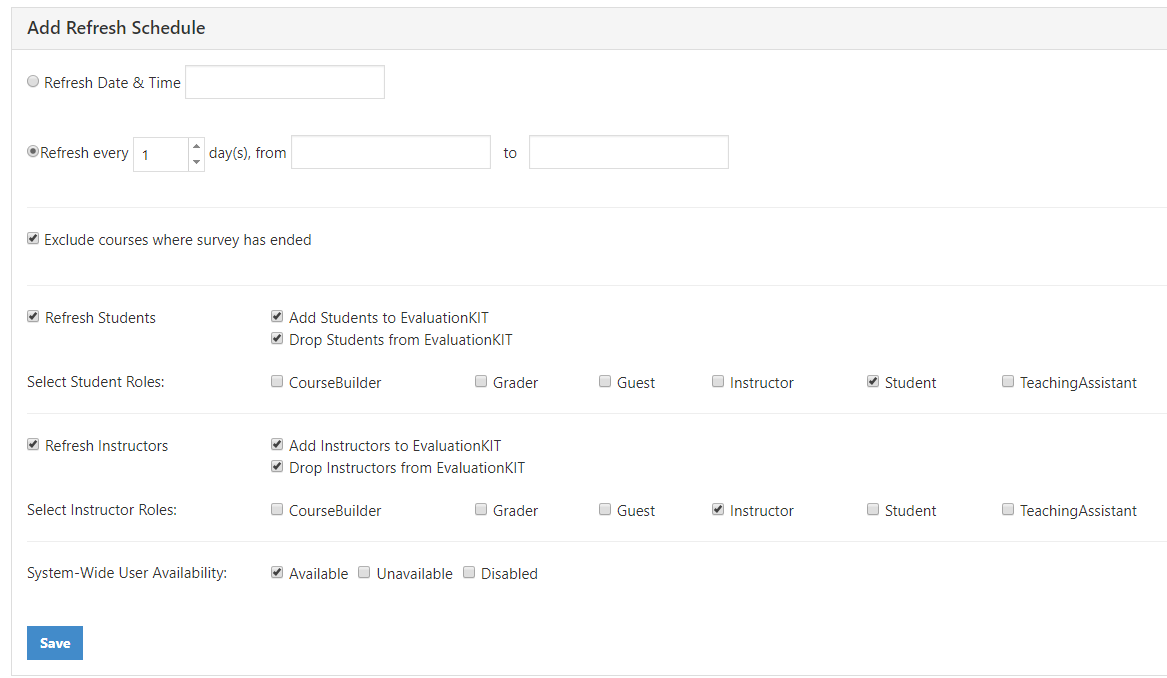Check TeachingAssistant under Student Roles
The image size is (1167, 678).
(x=1008, y=382)
